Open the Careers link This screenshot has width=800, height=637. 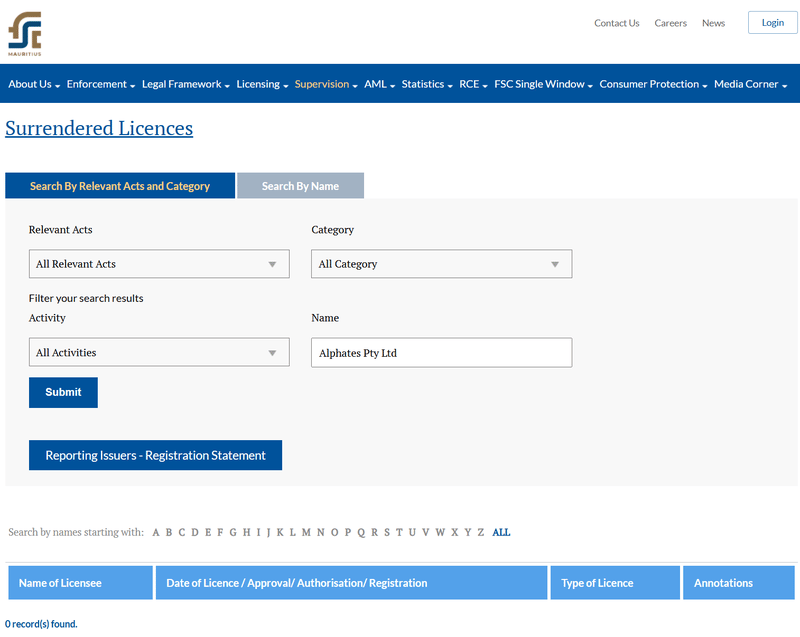[670, 23]
